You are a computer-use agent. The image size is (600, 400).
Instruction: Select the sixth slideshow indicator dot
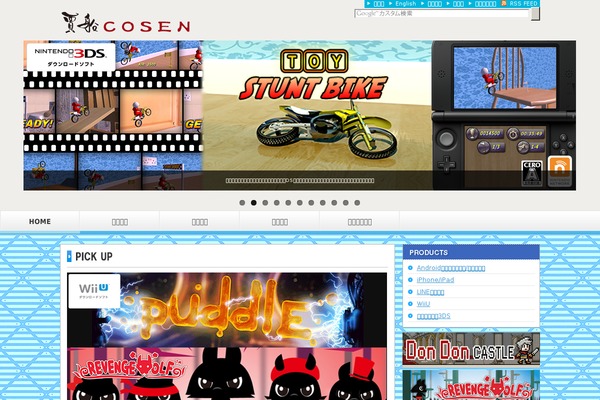pos(300,202)
